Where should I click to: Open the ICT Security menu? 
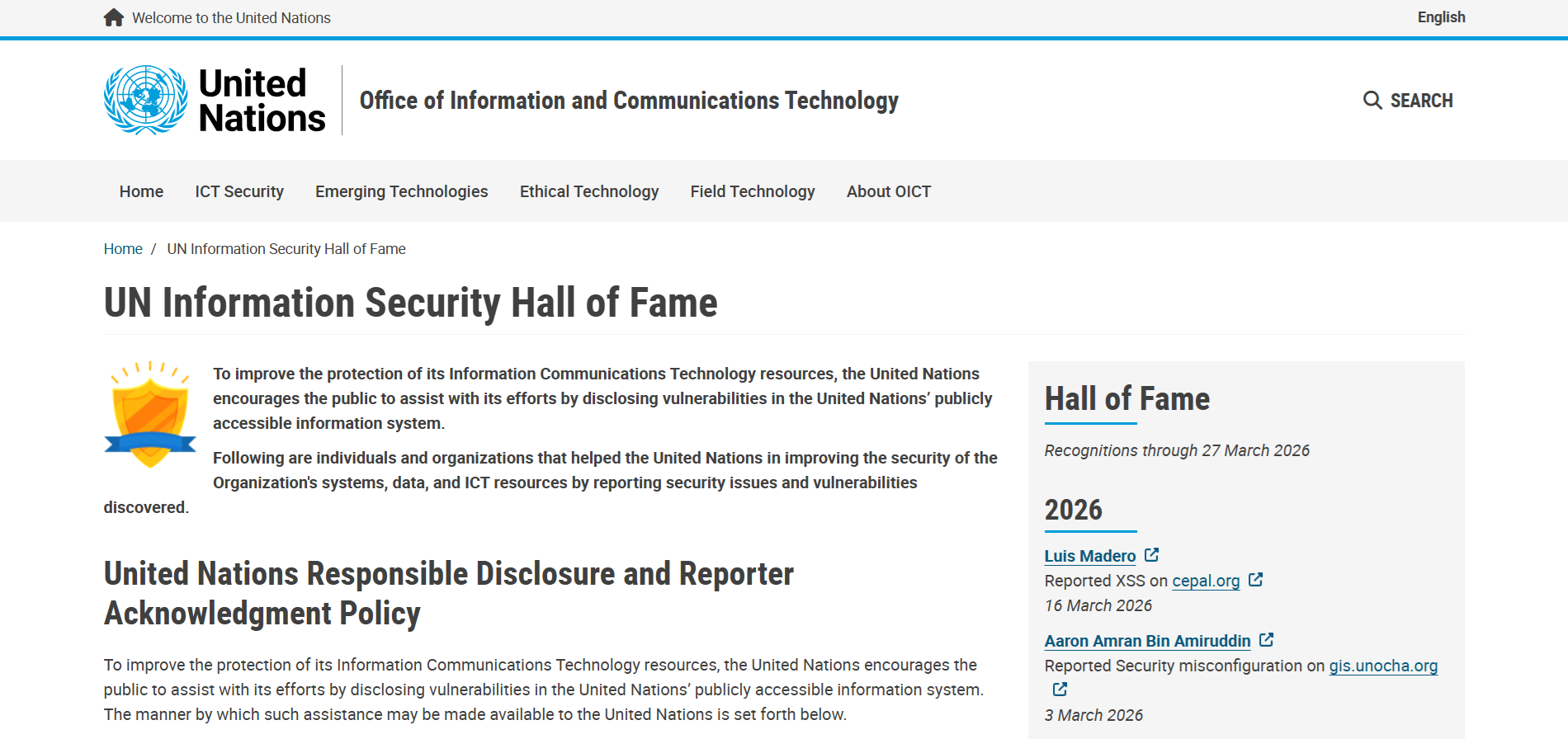pyautogui.click(x=239, y=191)
